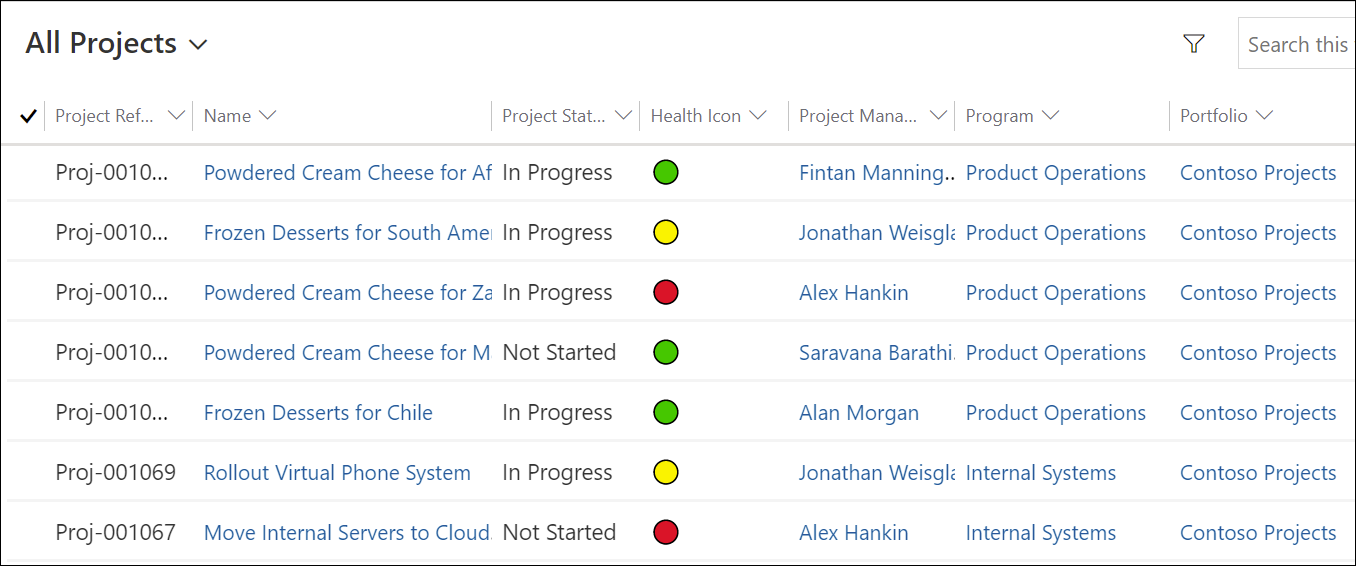
Task: Click red health icon for Powdered Cream Cheese Za row
Action: click(x=665, y=292)
